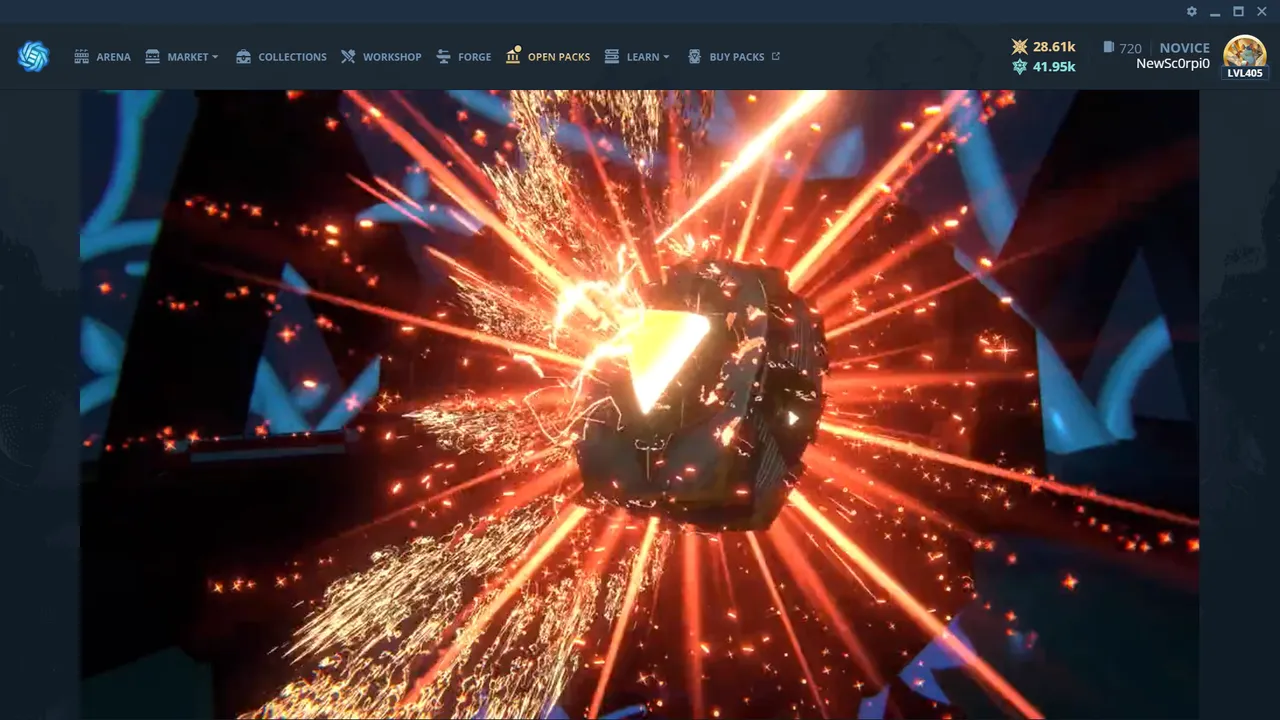Close the application window
The height and width of the screenshot is (720, 1280).
(1261, 11)
